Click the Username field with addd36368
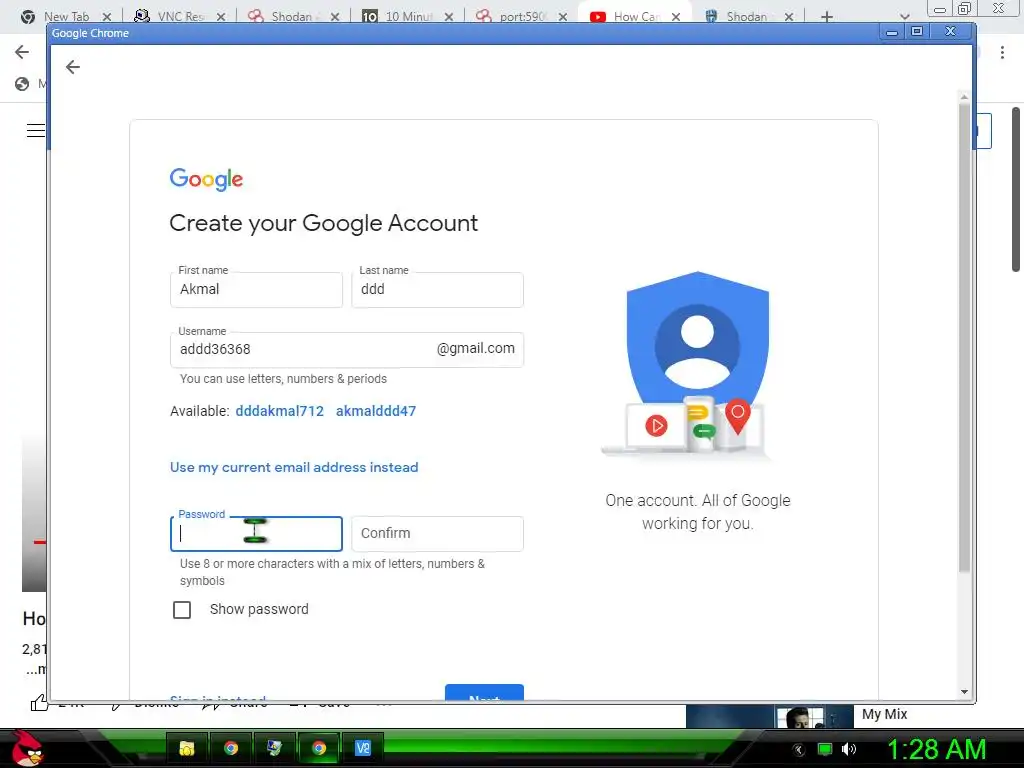 (346, 349)
